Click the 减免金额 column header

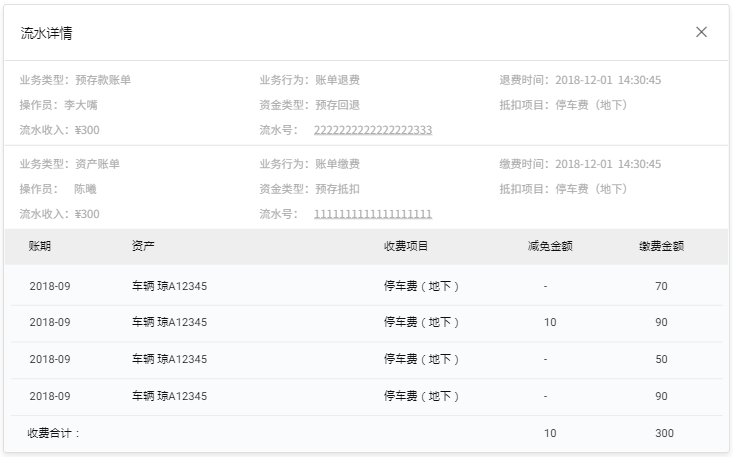(550, 246)
